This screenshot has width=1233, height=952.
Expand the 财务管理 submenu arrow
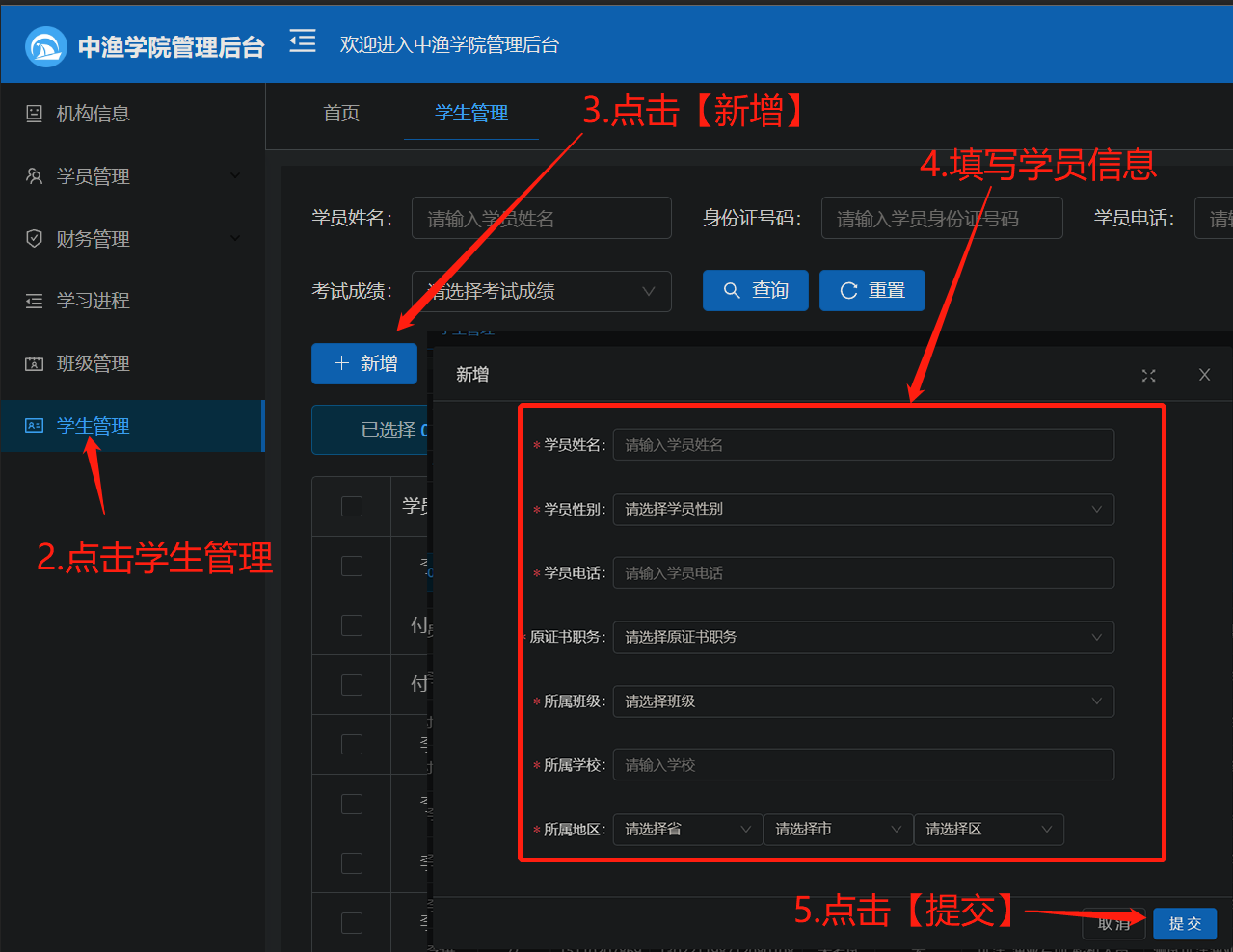click(x=236, y=238)
